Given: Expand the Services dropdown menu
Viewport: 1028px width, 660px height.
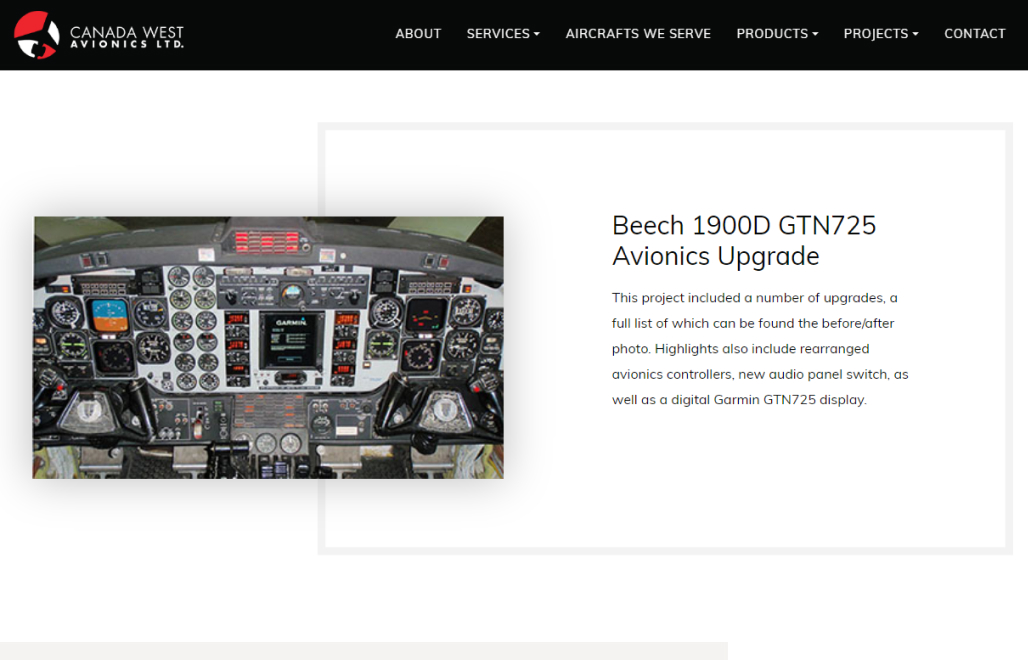Looking at the screenshot, I should coord(503,34).
